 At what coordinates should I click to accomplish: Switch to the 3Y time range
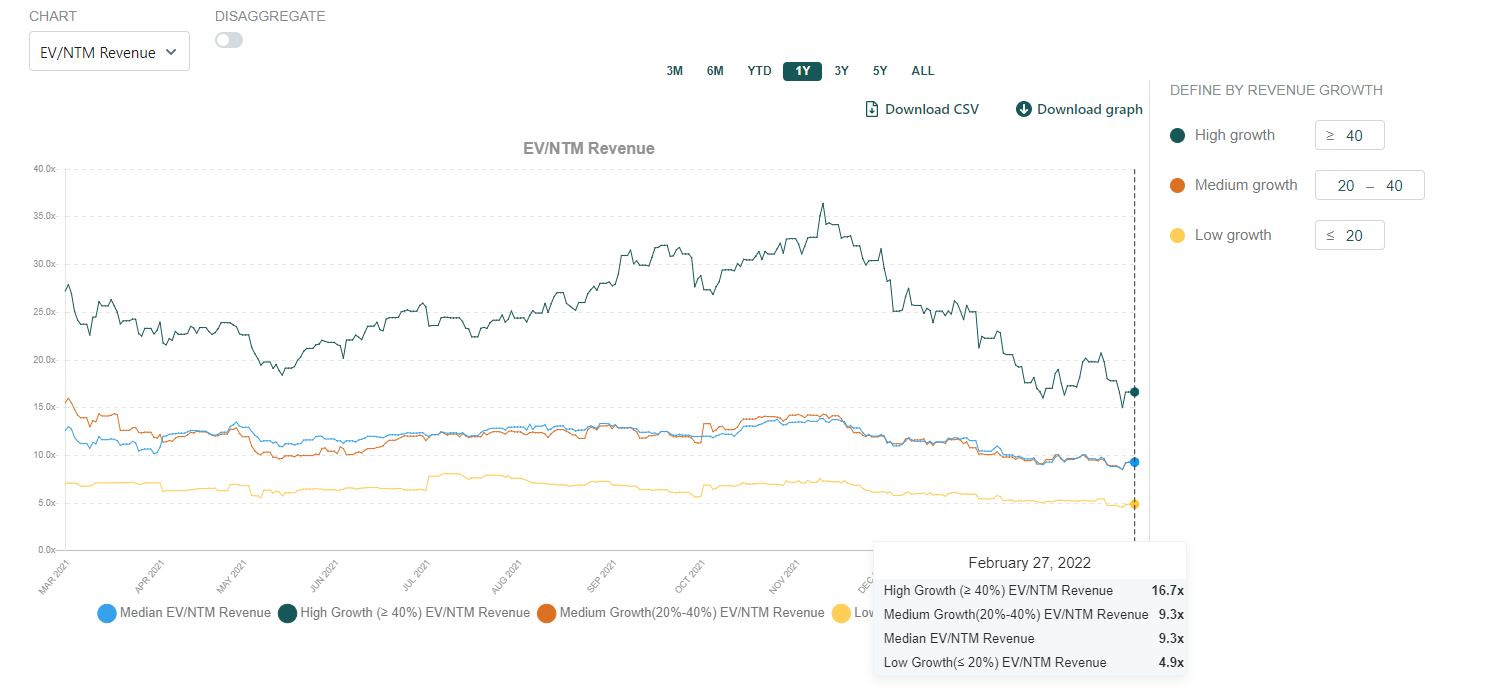(841, 70)
